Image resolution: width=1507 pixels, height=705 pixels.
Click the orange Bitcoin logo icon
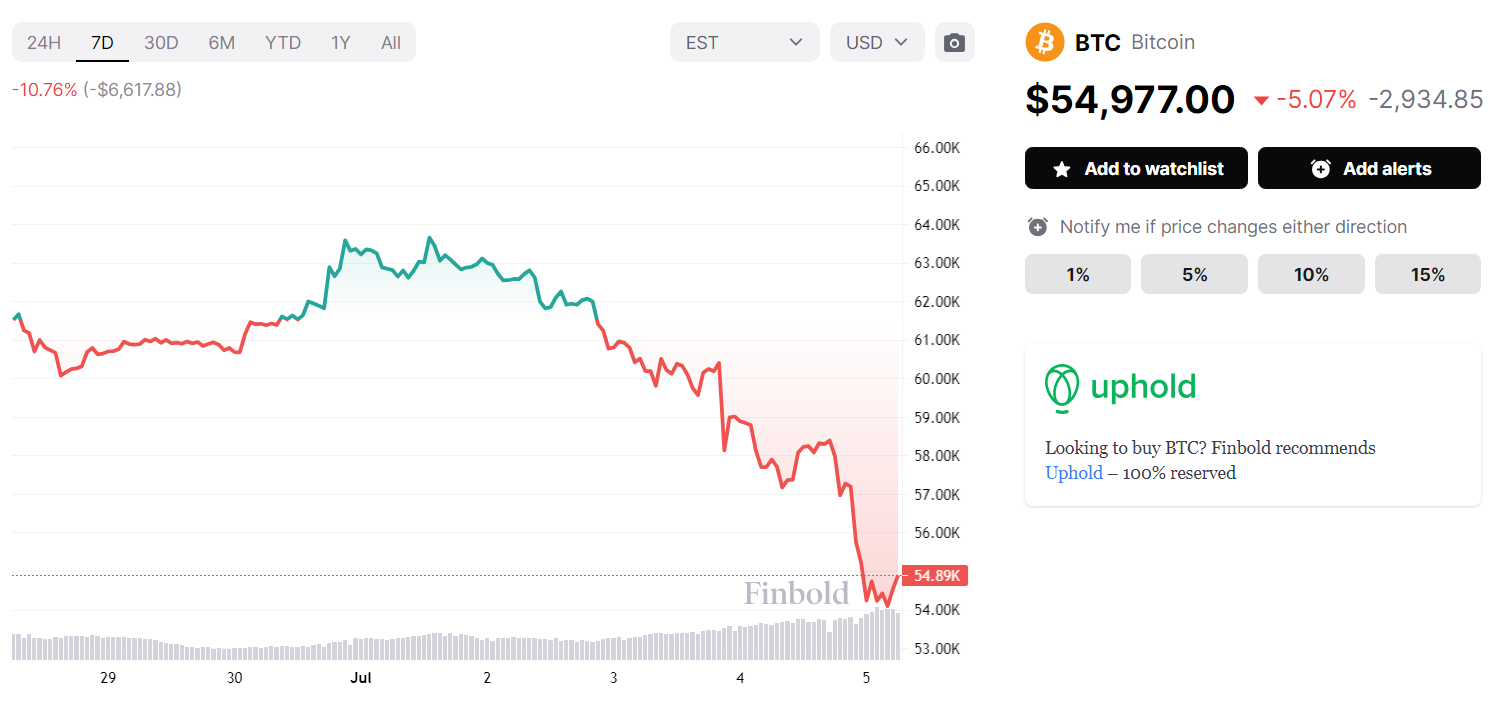pyautogui.click(x=1045, y=42)
